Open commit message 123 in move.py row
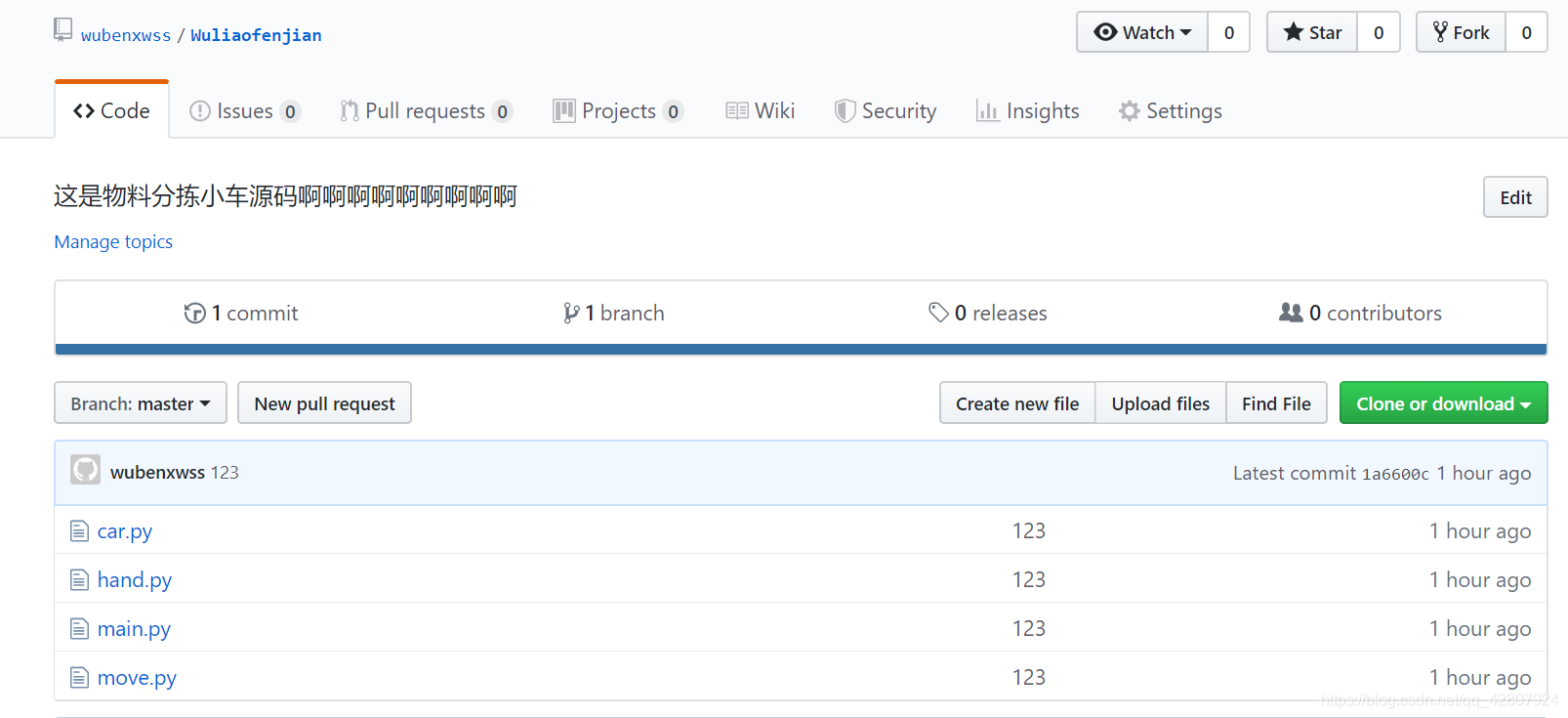Viewport: 1568px width, 718px height. 1029,677
